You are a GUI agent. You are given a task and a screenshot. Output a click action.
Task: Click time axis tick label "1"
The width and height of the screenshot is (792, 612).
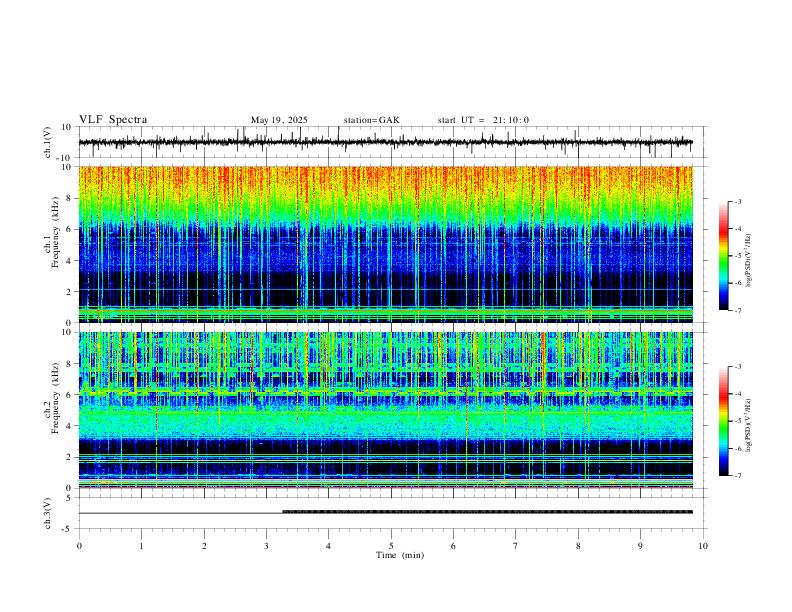141,546
